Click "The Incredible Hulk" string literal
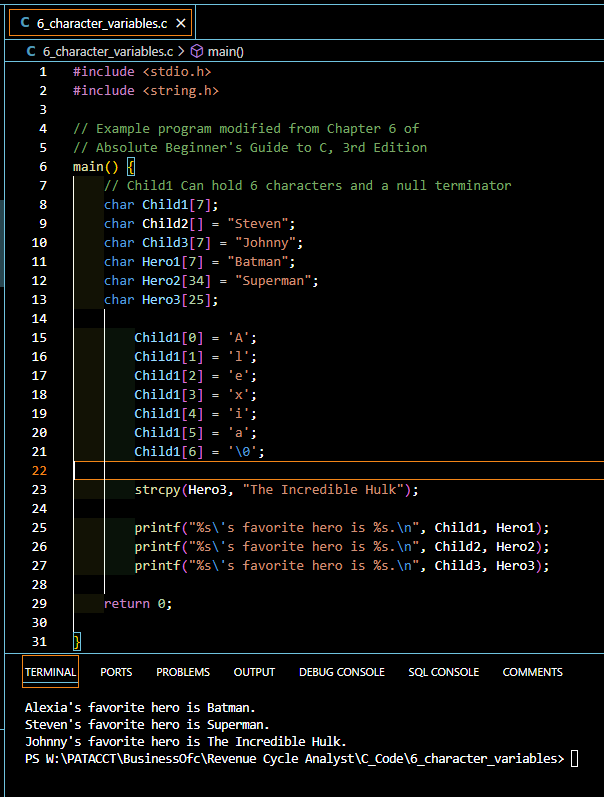Viewport: 604px width, 797px height. click(x=323, y=489)
